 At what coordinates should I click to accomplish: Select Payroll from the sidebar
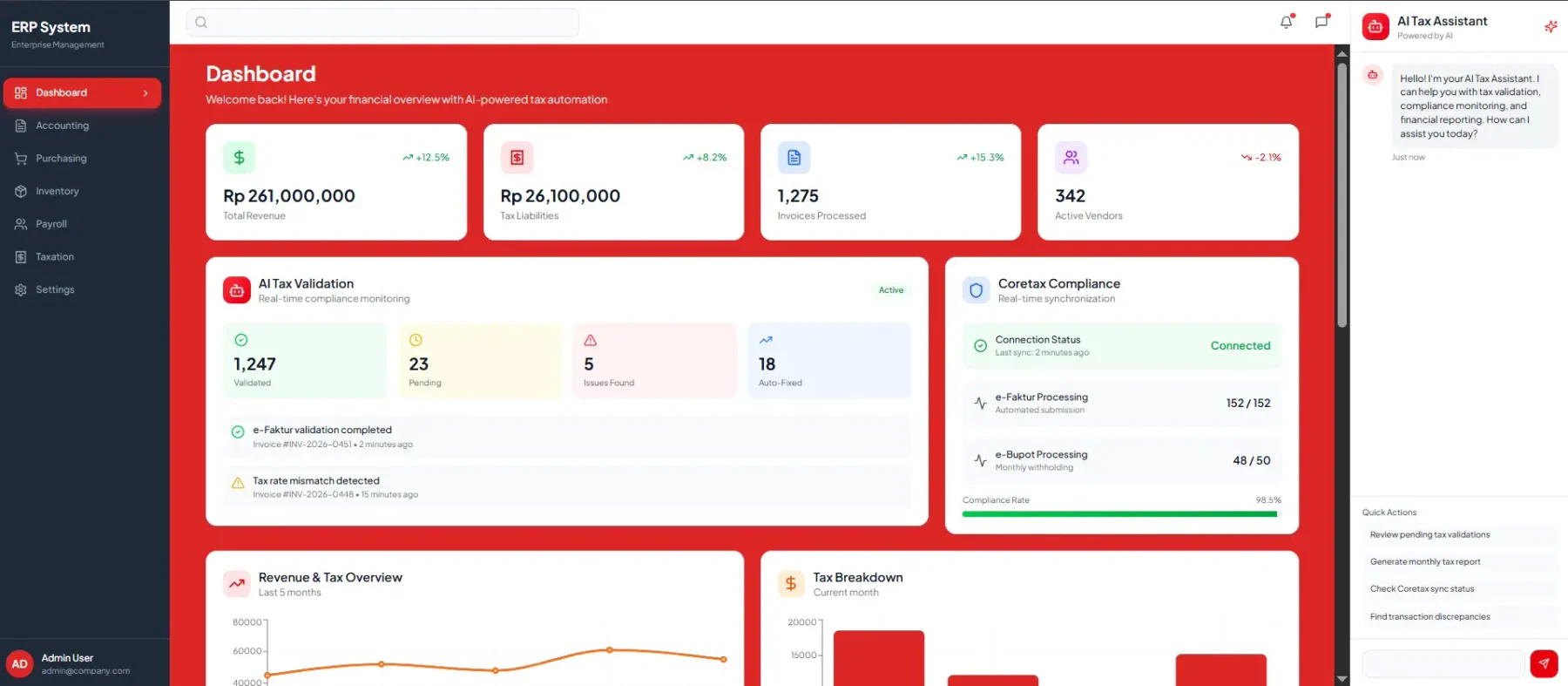click(x=83, y=224)
